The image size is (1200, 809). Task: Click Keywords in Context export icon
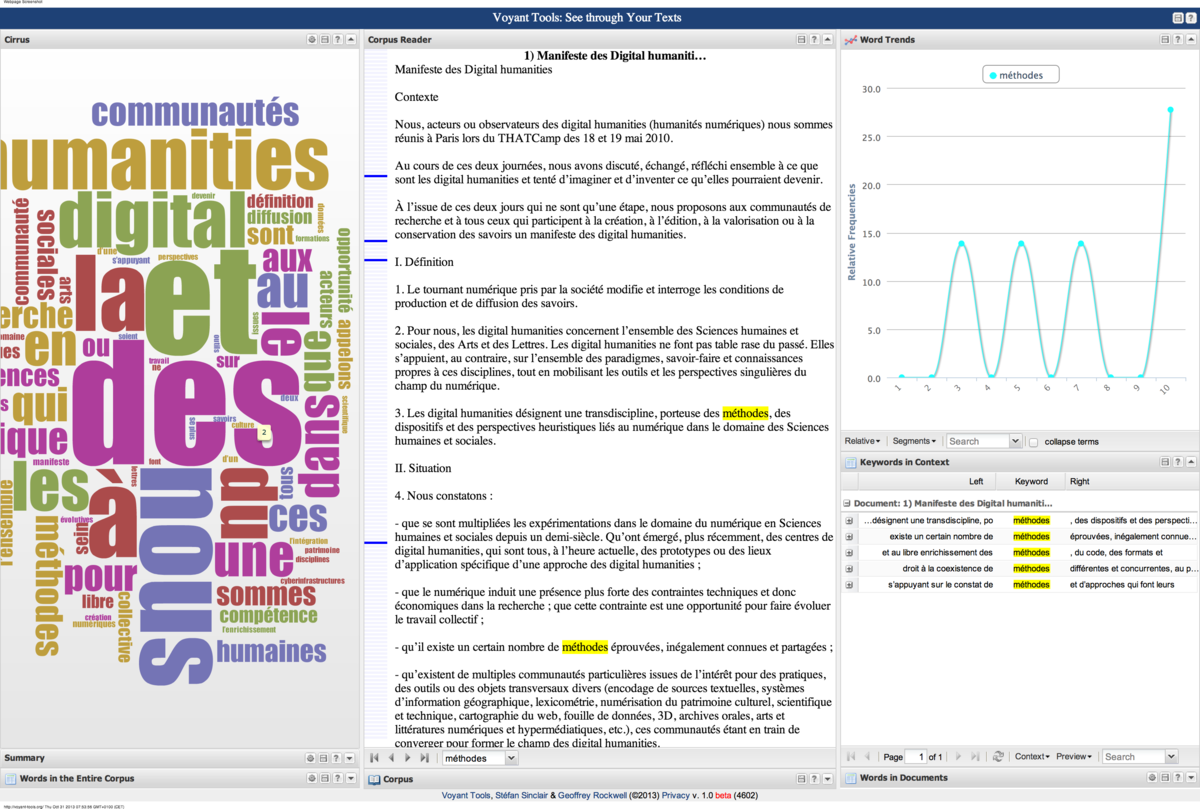pyautogui.click(x=1165, y=462)
